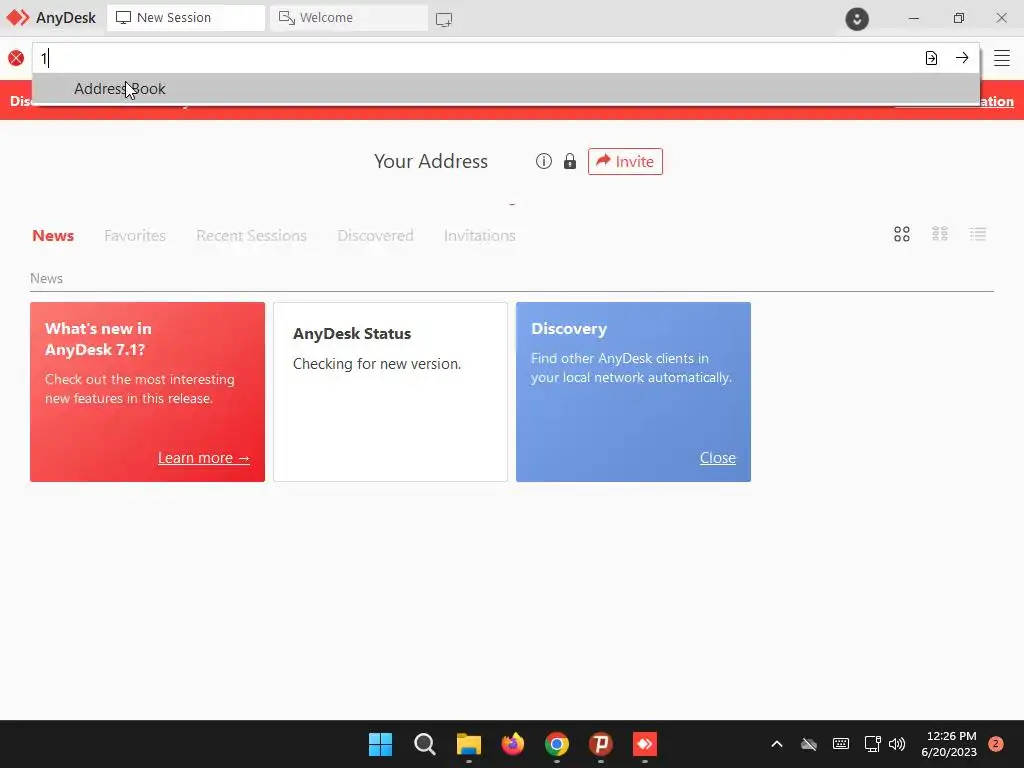Click the network display tray icon
1024x768 pixels.
click(x=872, y=744)
